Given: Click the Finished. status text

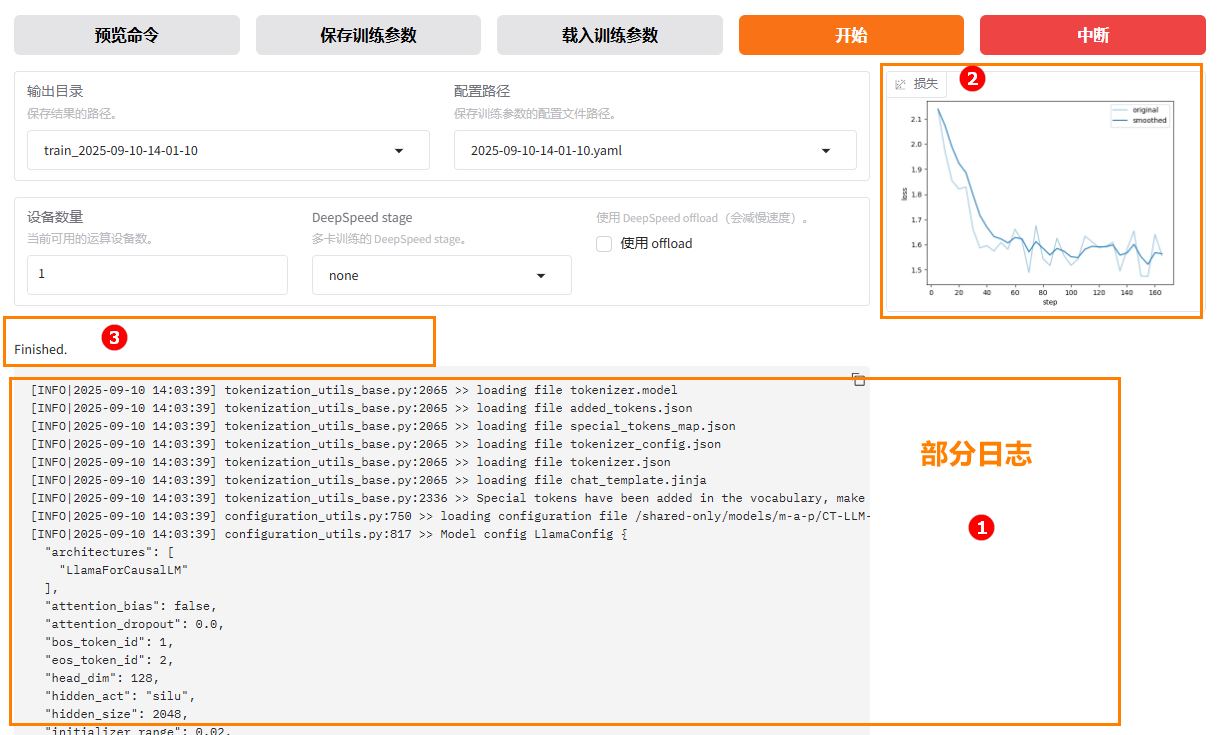Looking at the screenshot, I should [x=41, y=350].
